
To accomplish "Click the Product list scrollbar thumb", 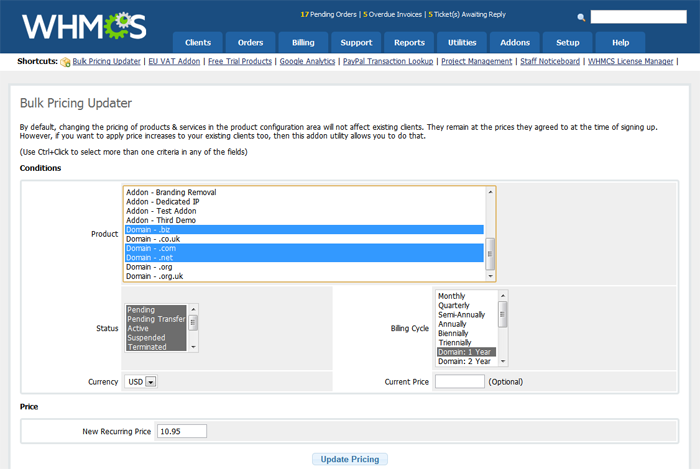I will point(490,254).
